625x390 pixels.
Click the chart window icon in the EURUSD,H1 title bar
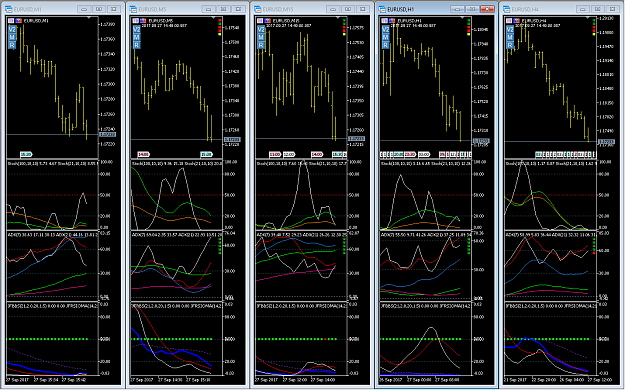382,9
